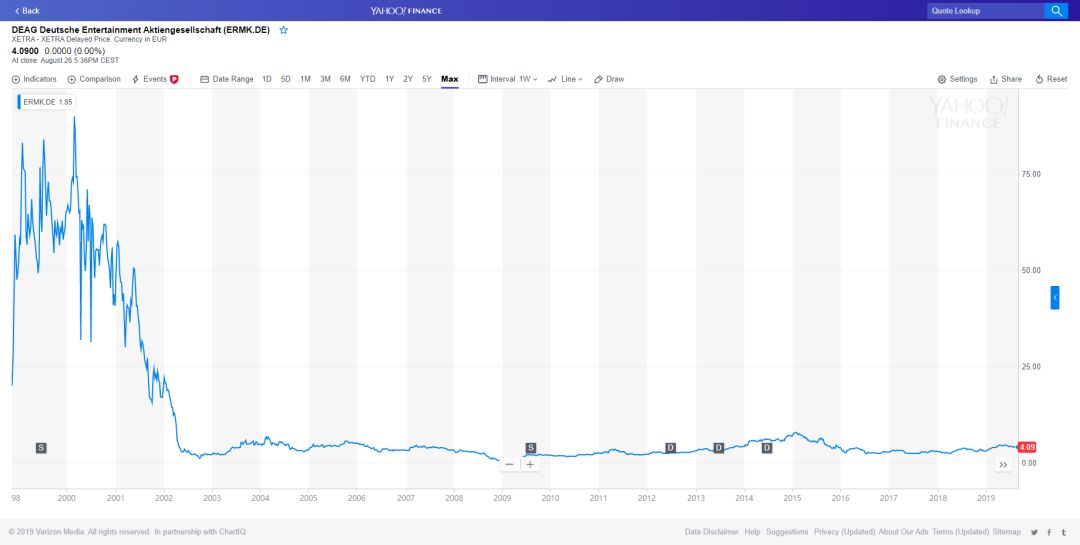Expand the Interval 1W dropdown
This screenshot has height=545, width=1080.
[508, 79]
